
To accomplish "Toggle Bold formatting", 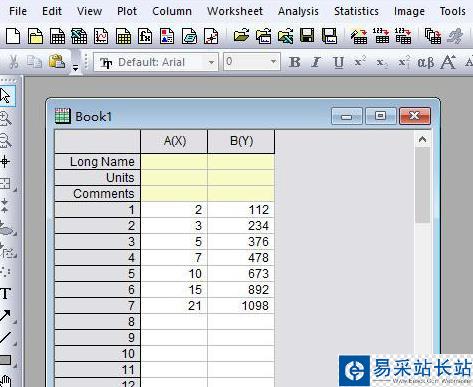I will 295,62.
